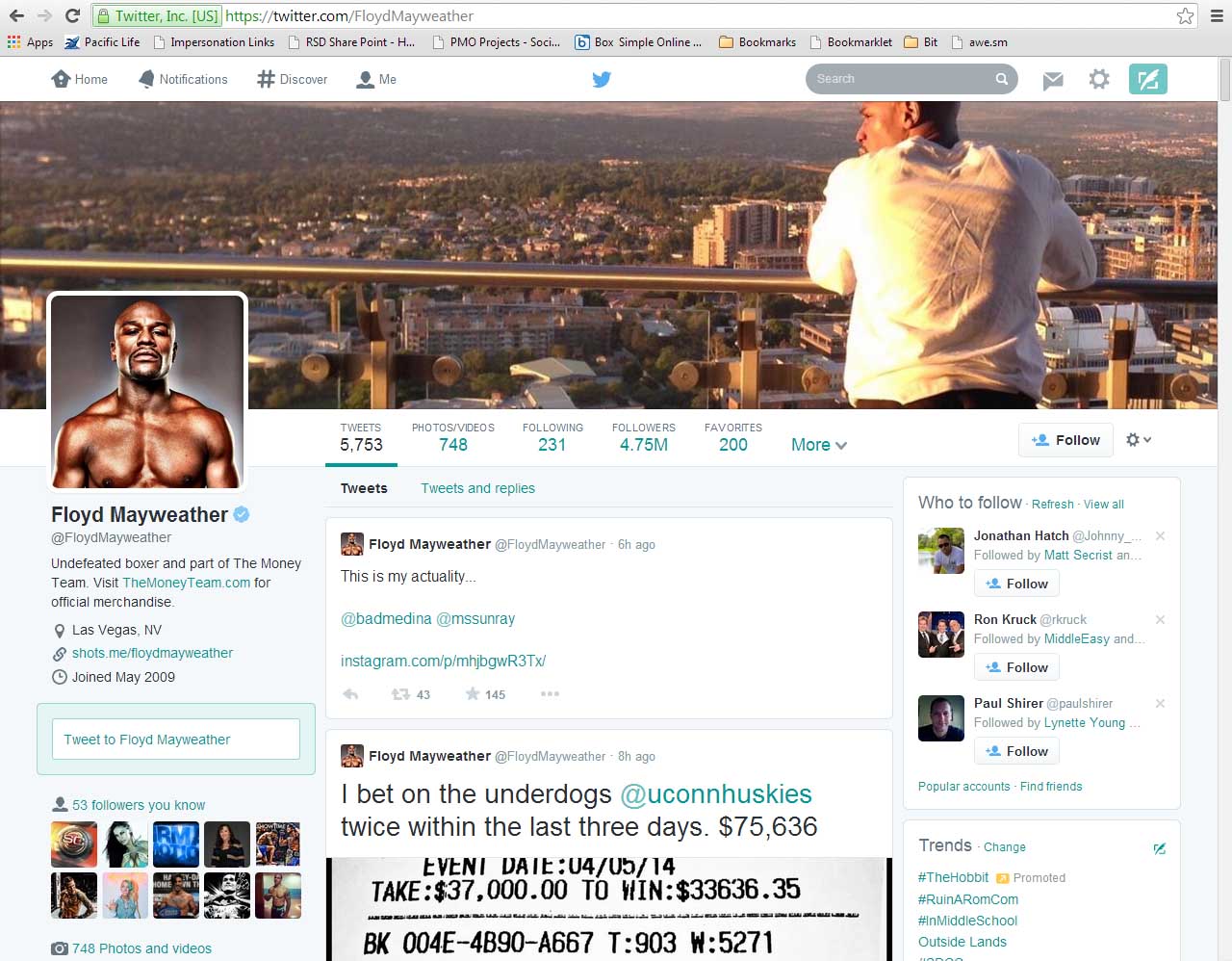Click @uconnhuskies mention
The height and width of the screenshot is (961, 1232).
(x=716, y=794)
